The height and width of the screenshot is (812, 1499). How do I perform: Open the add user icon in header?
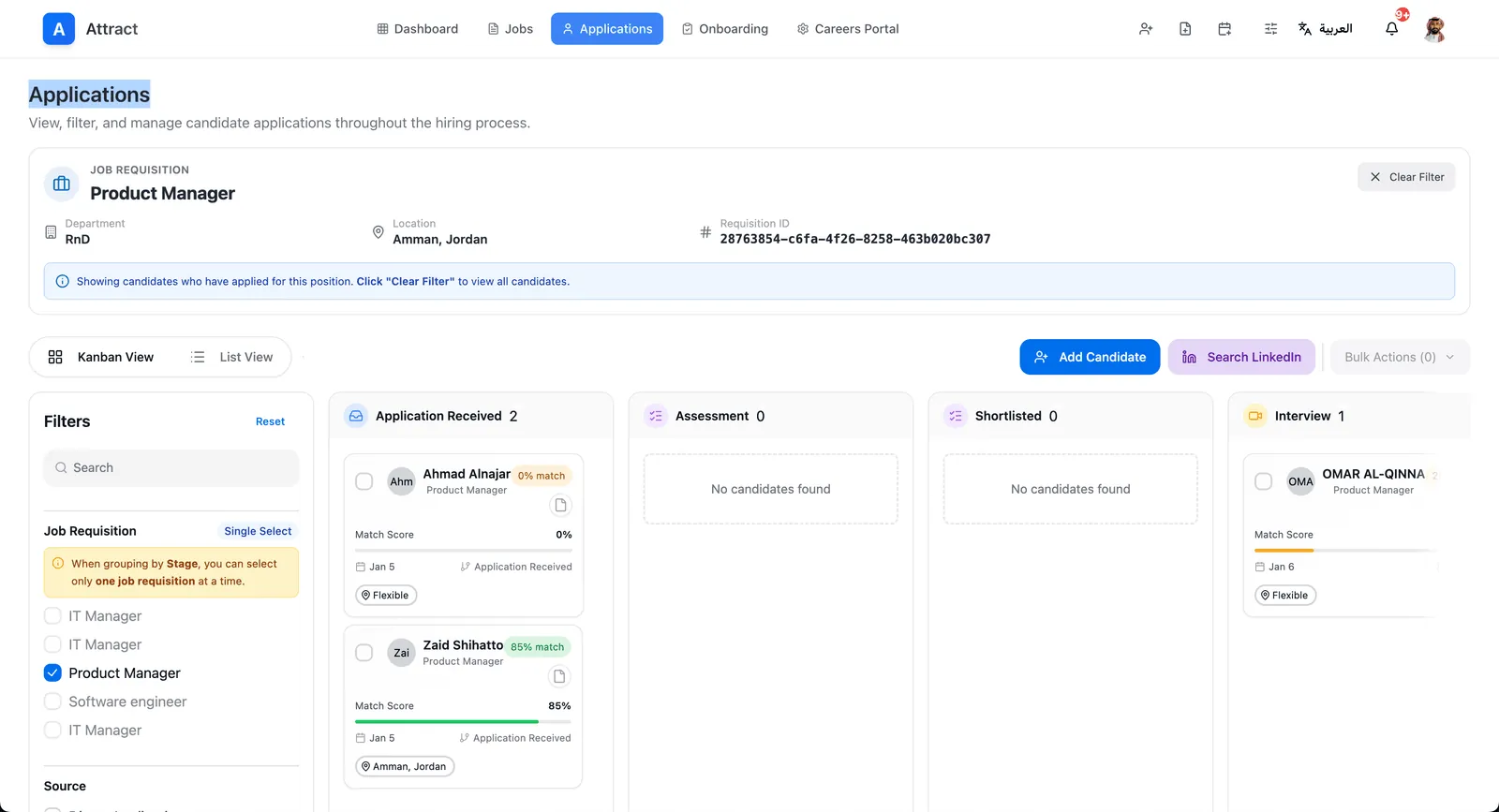[1146, 29]
